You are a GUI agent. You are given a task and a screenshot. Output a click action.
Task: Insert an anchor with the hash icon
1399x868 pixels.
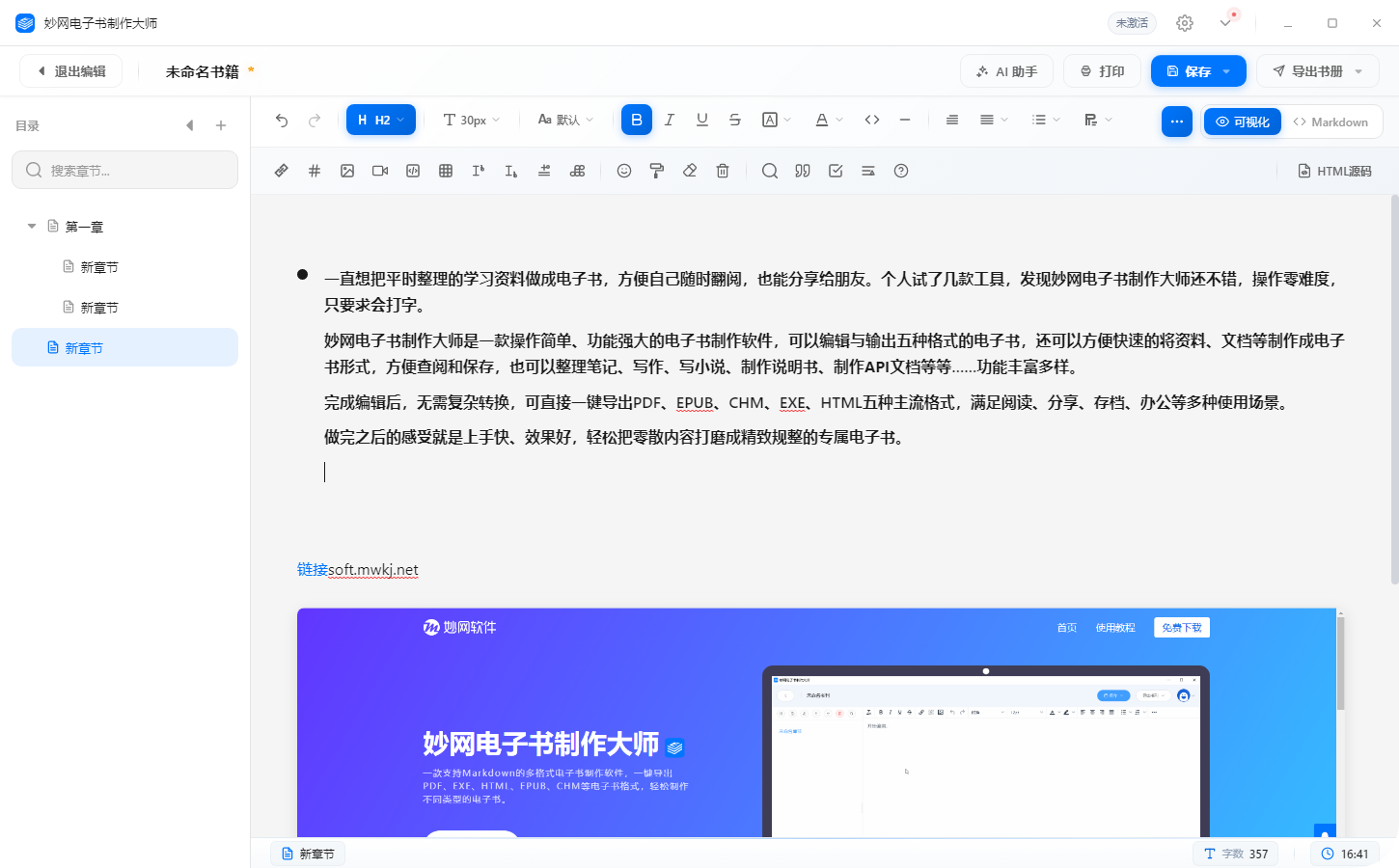click(315, 171)
